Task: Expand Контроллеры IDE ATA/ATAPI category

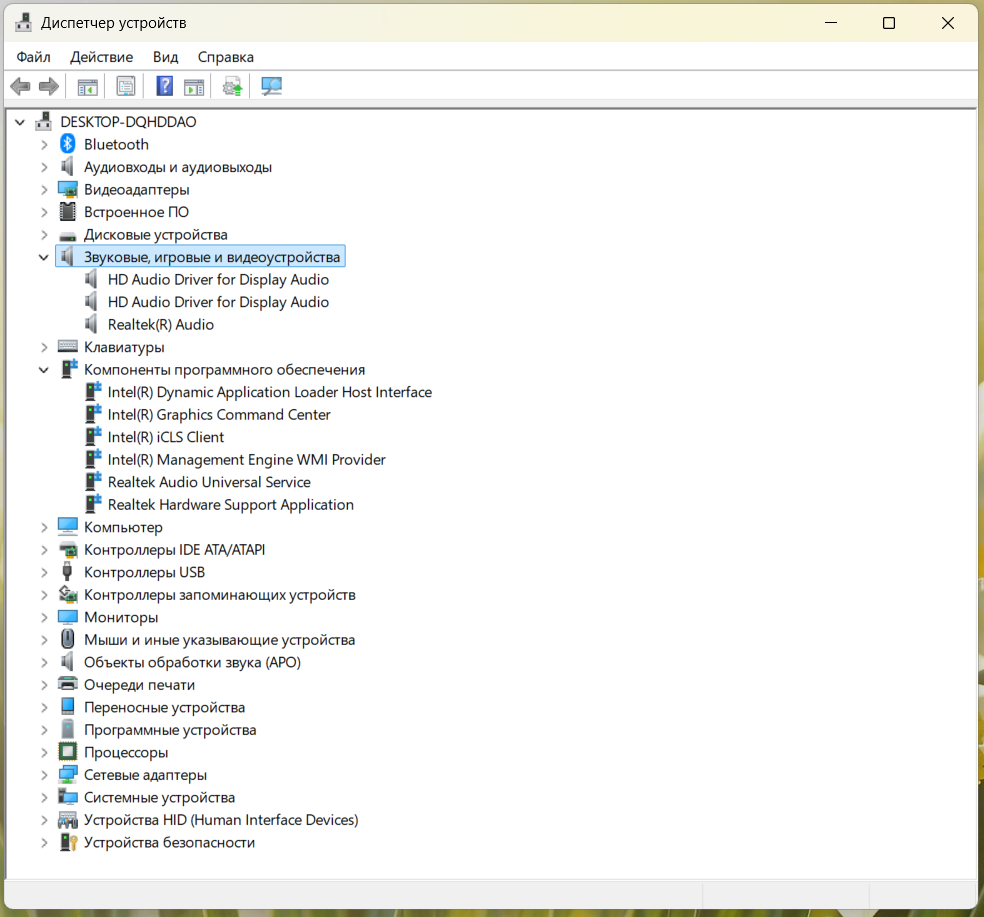Action: 44,550
